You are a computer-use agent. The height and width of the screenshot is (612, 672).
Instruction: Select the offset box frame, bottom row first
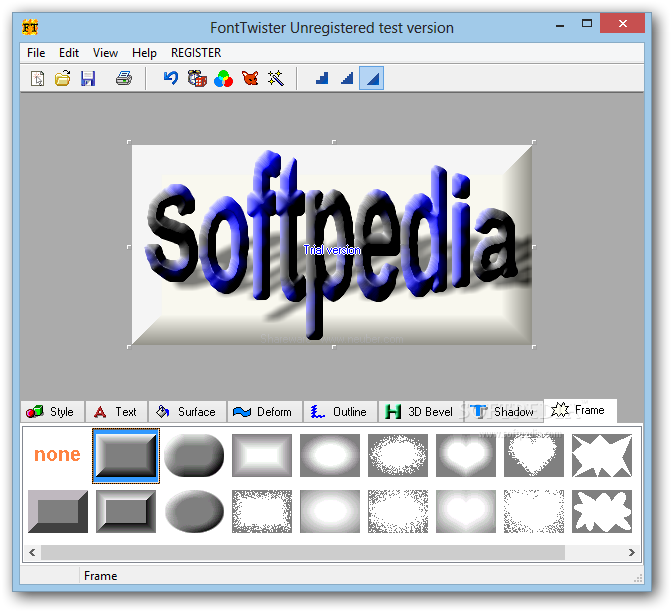coord(58,511)
